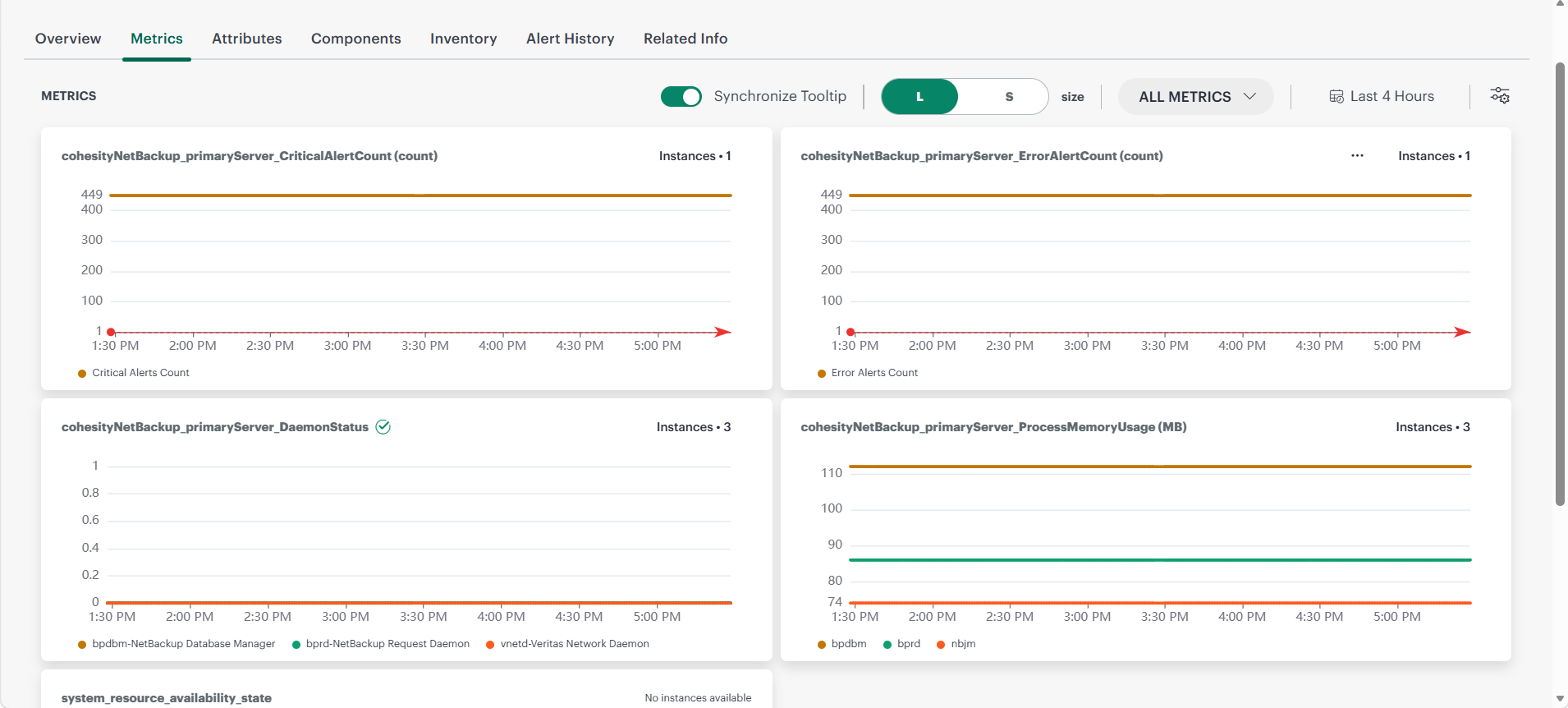Screen dimensions: 1568x708
Task: Click the red start dot on CriticalAlertCount chart
Action: tap(111, 333)
